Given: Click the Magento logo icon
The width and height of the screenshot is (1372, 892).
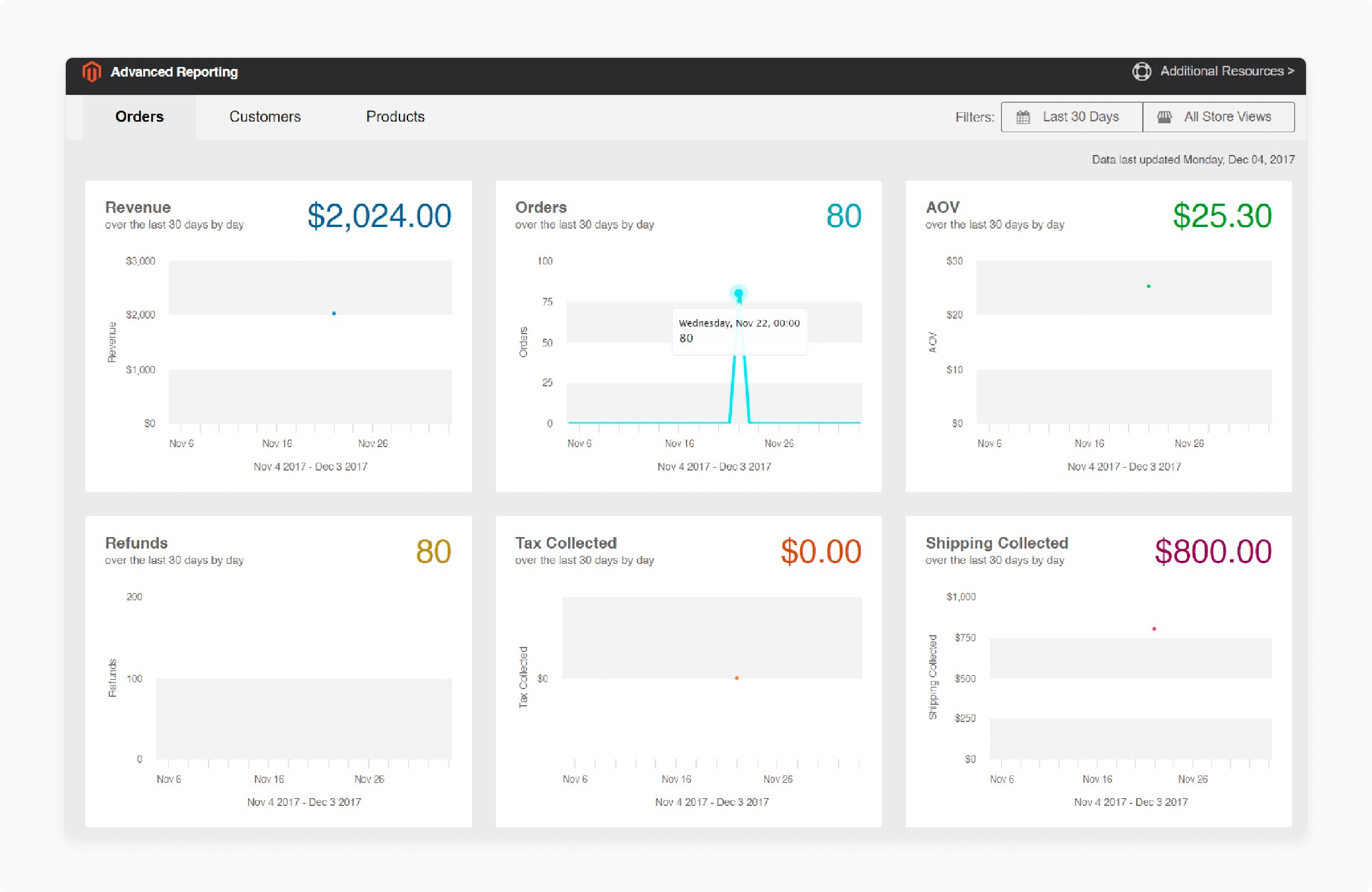Looking at the screenshot, I should pos(91,72).
